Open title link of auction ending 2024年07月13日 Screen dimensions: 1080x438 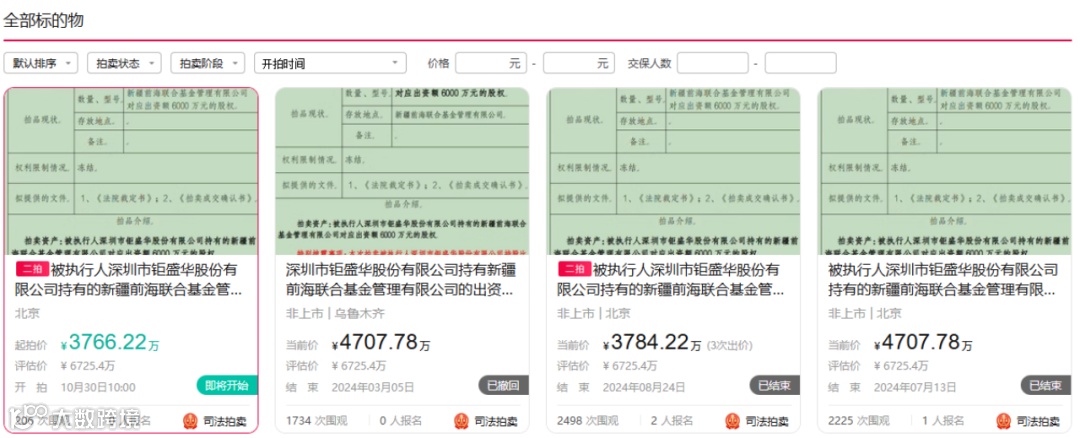click(x=943, y=279)
